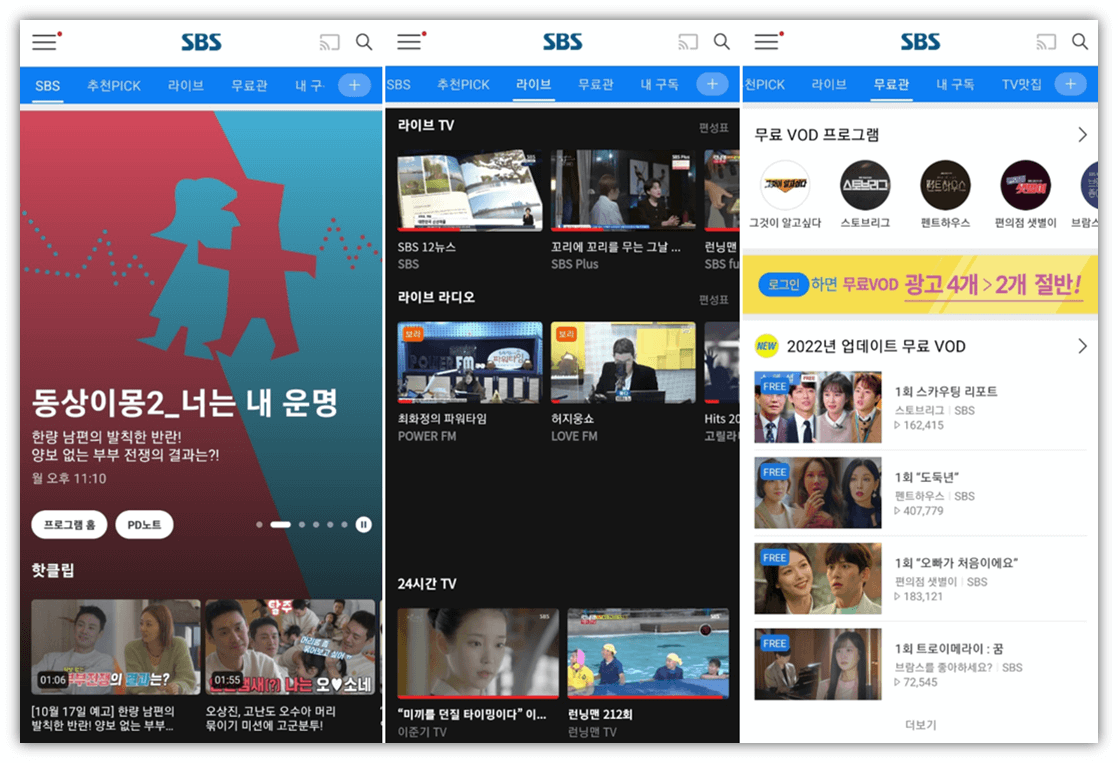
Task: Select TV맛집 tab in right screen
Action: (1022, 84)
